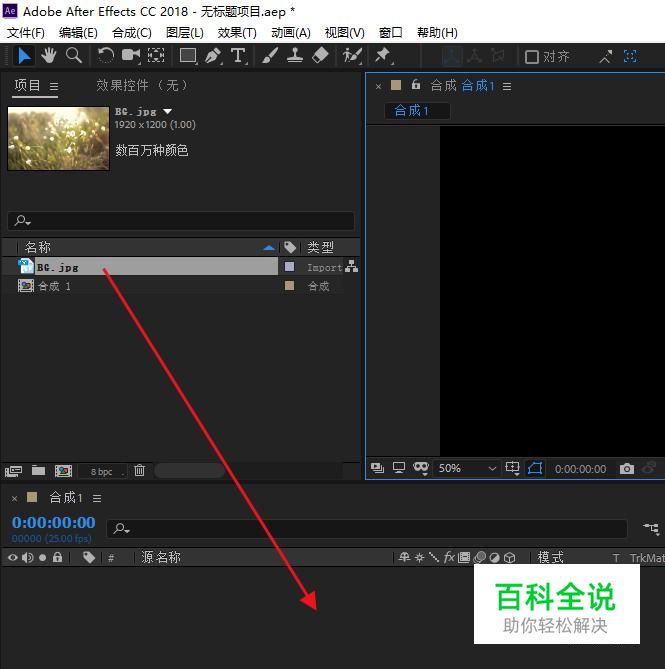Select the Rotation tool
665x669 pixels.
point(105,55)
